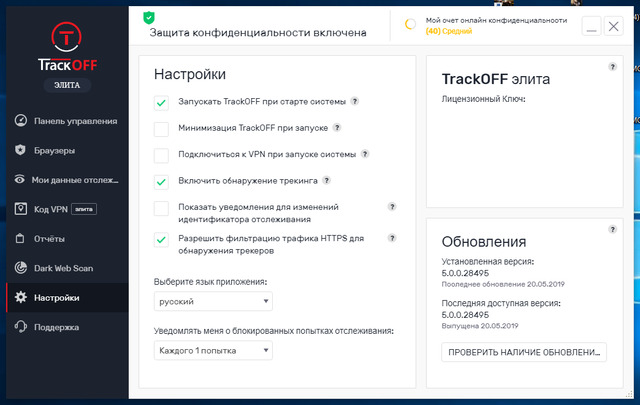The height and width of the screenshot is (405, 640).
Task: Click ПРОВЕРИТЬ НАЛИЧИЕ ОБНОВЛЕНИЙ button
Action: click(x=524, y=351)
